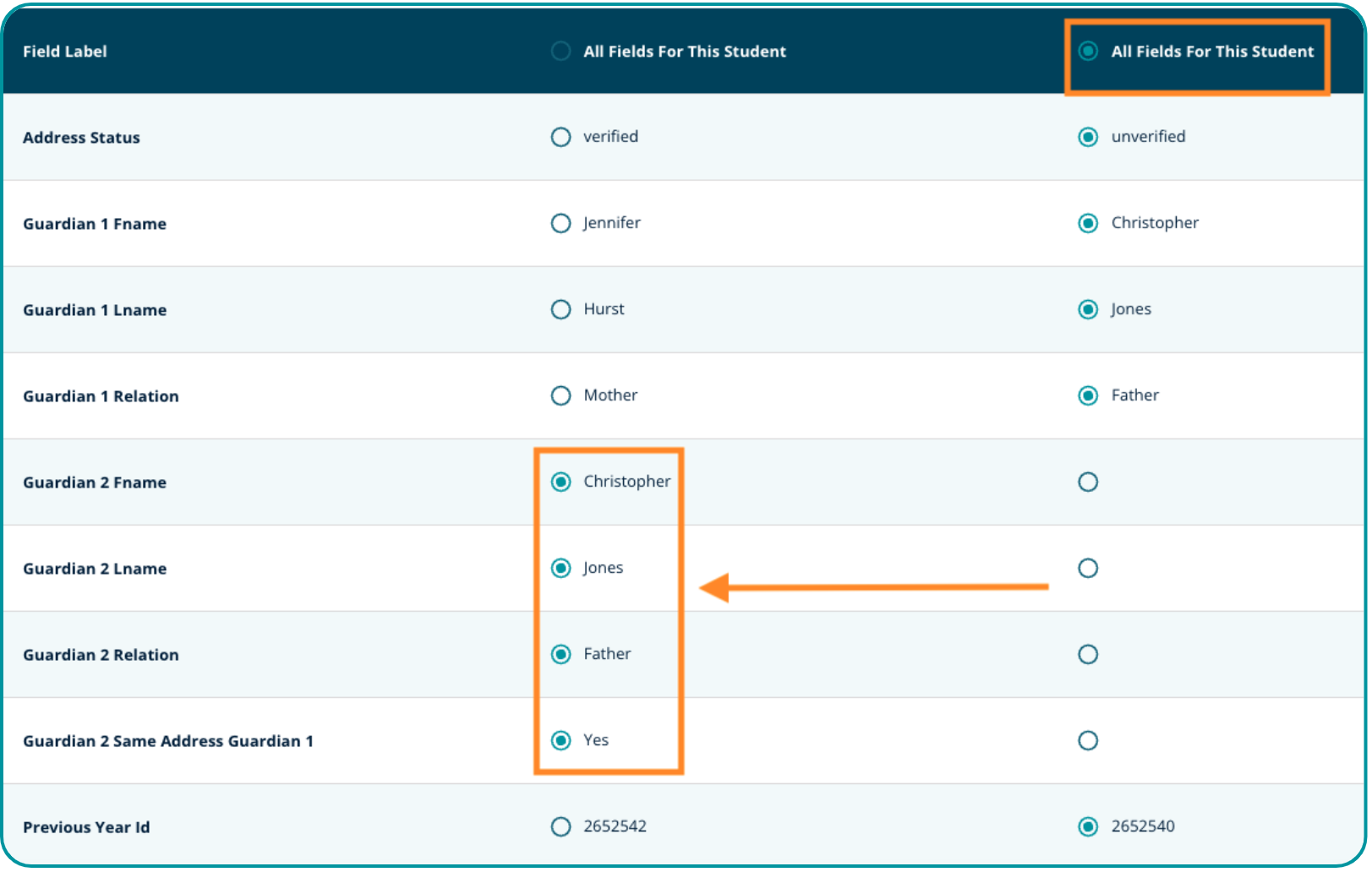
Task: Select Previous Year Id 2652540
Action: [1088, 826]
